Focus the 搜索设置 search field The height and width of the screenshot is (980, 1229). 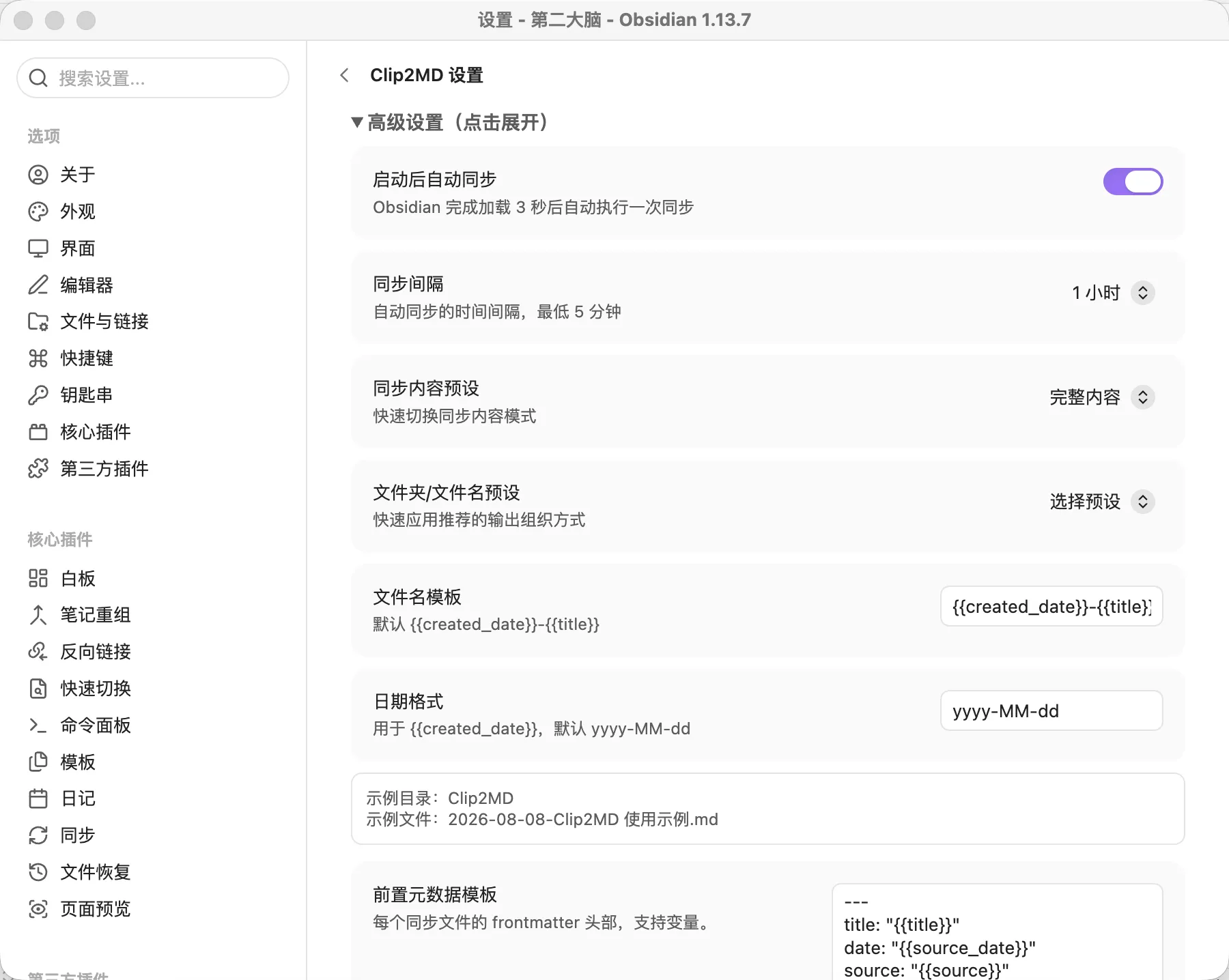(153, 78)
